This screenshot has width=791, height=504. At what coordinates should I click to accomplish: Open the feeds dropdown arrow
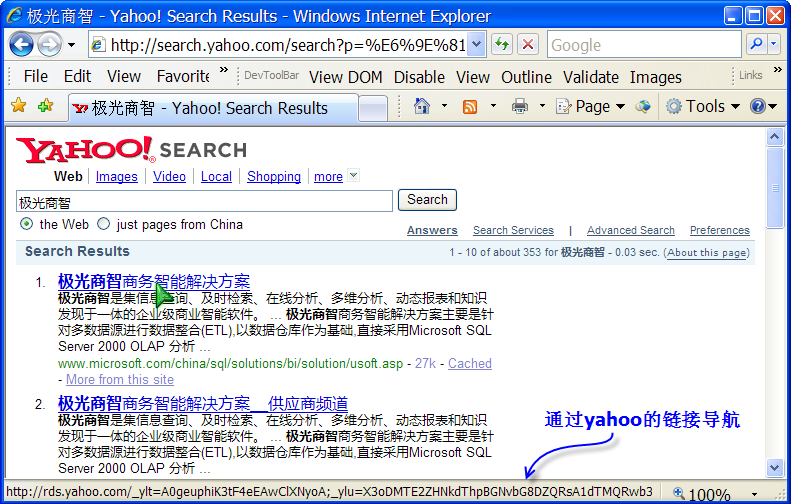(493, 106)
